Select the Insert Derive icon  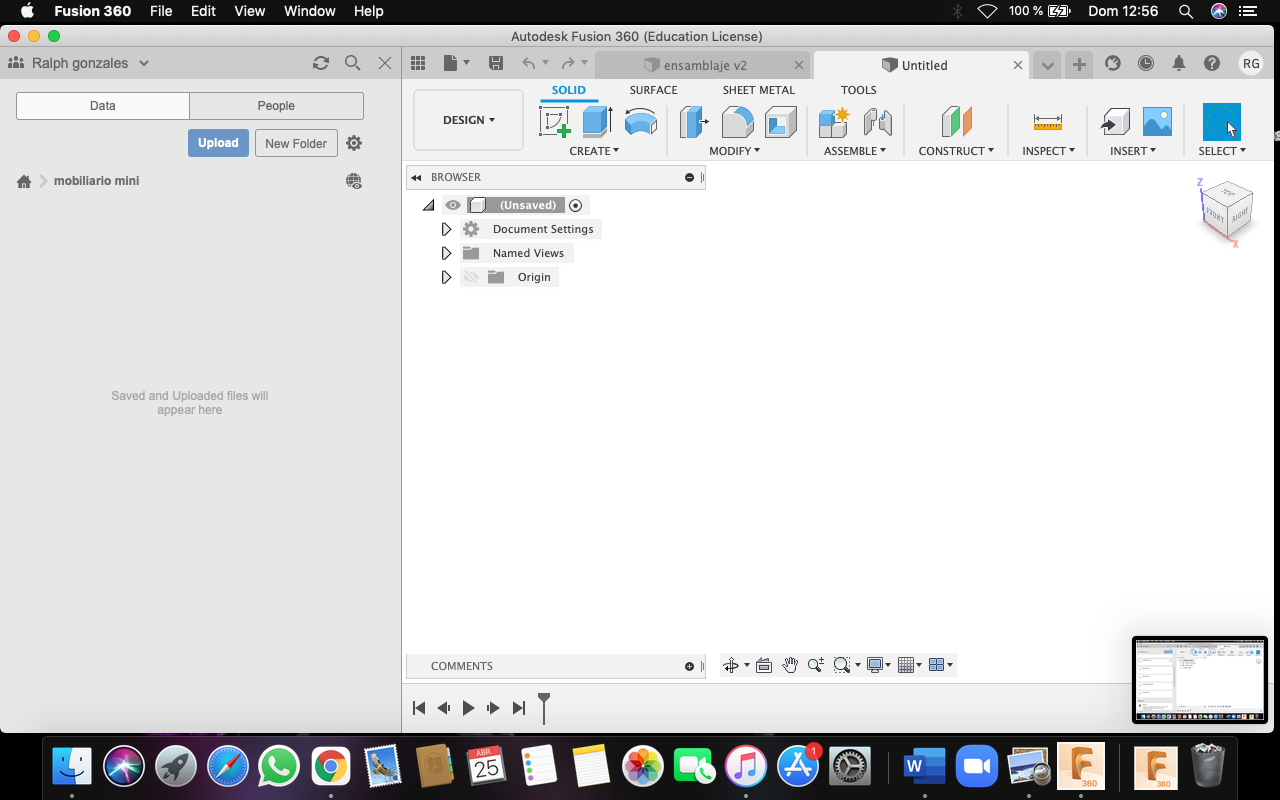[1115, 122]
